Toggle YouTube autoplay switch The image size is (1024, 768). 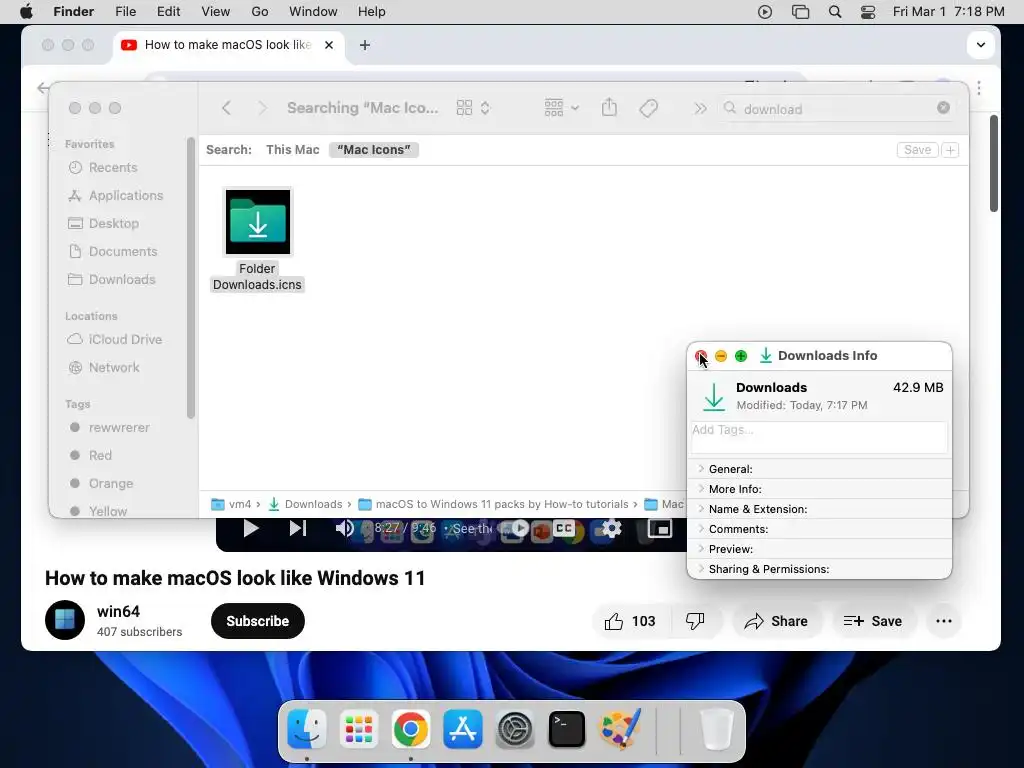point(519,528)
